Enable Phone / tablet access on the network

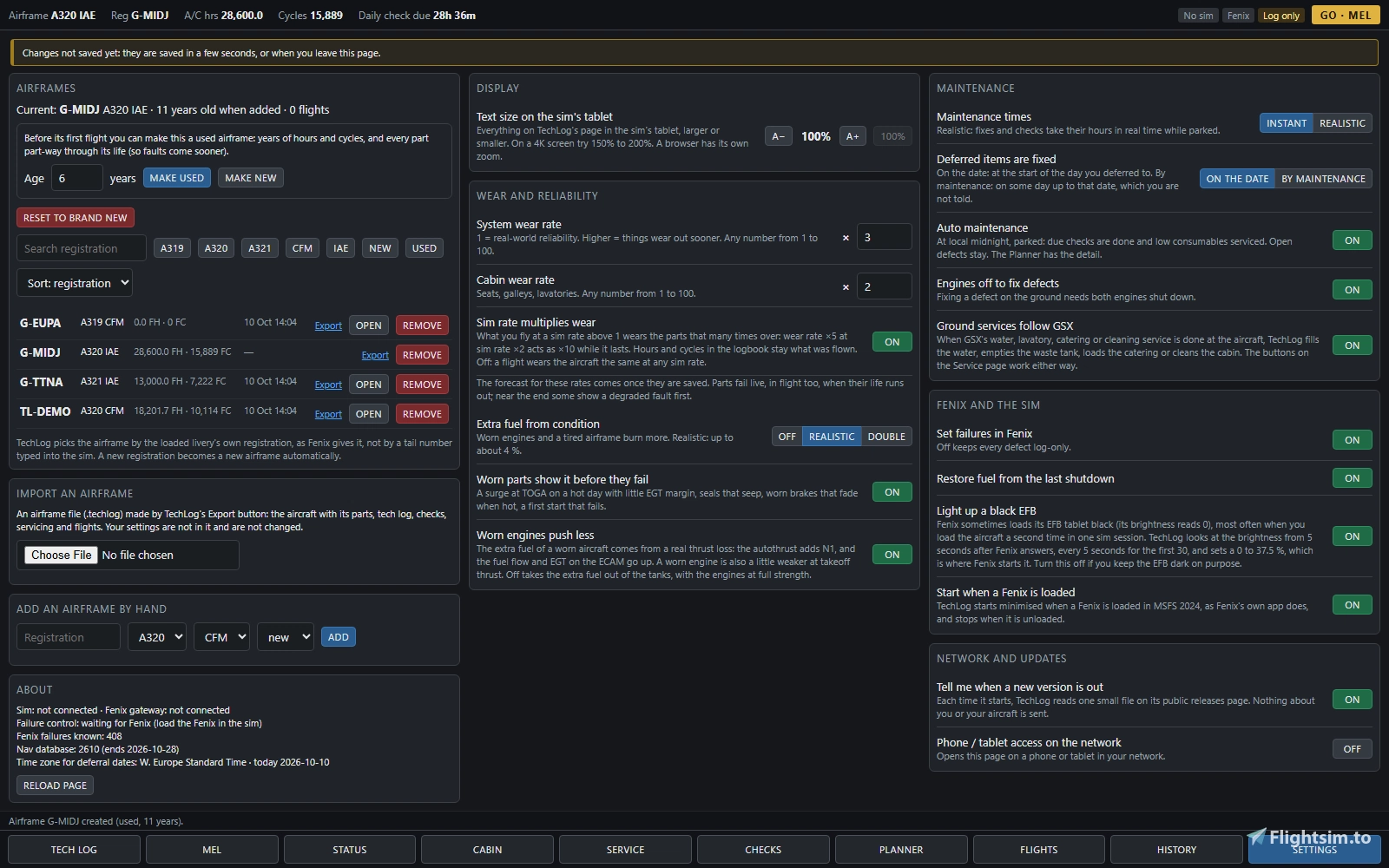1352,749
